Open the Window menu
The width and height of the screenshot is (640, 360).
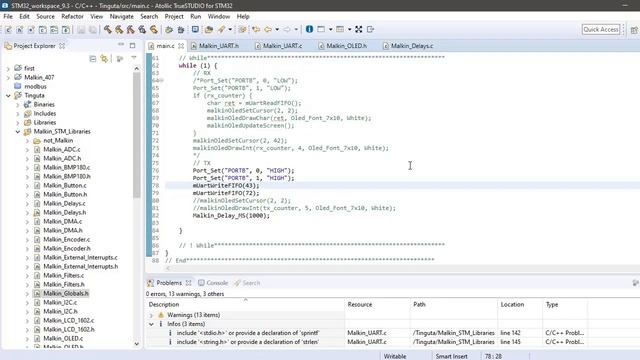coord(219,16)
